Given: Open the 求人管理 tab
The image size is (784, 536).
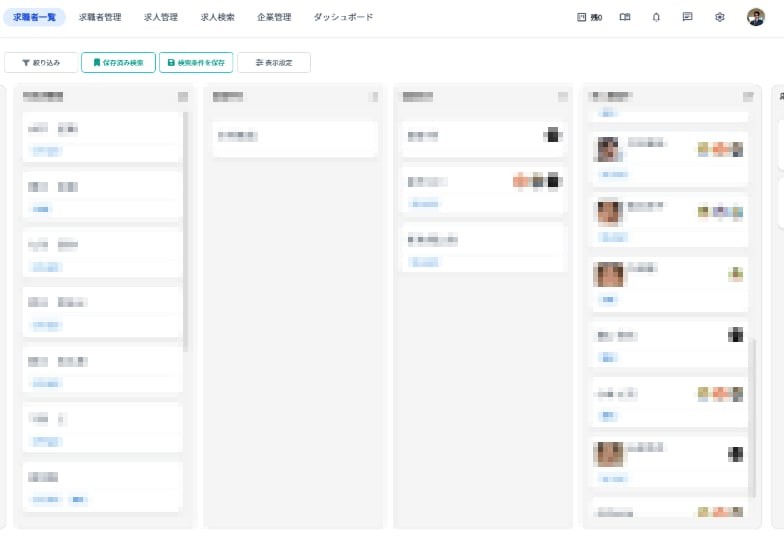Looking at the screenshot, I should tap(160, 17).
